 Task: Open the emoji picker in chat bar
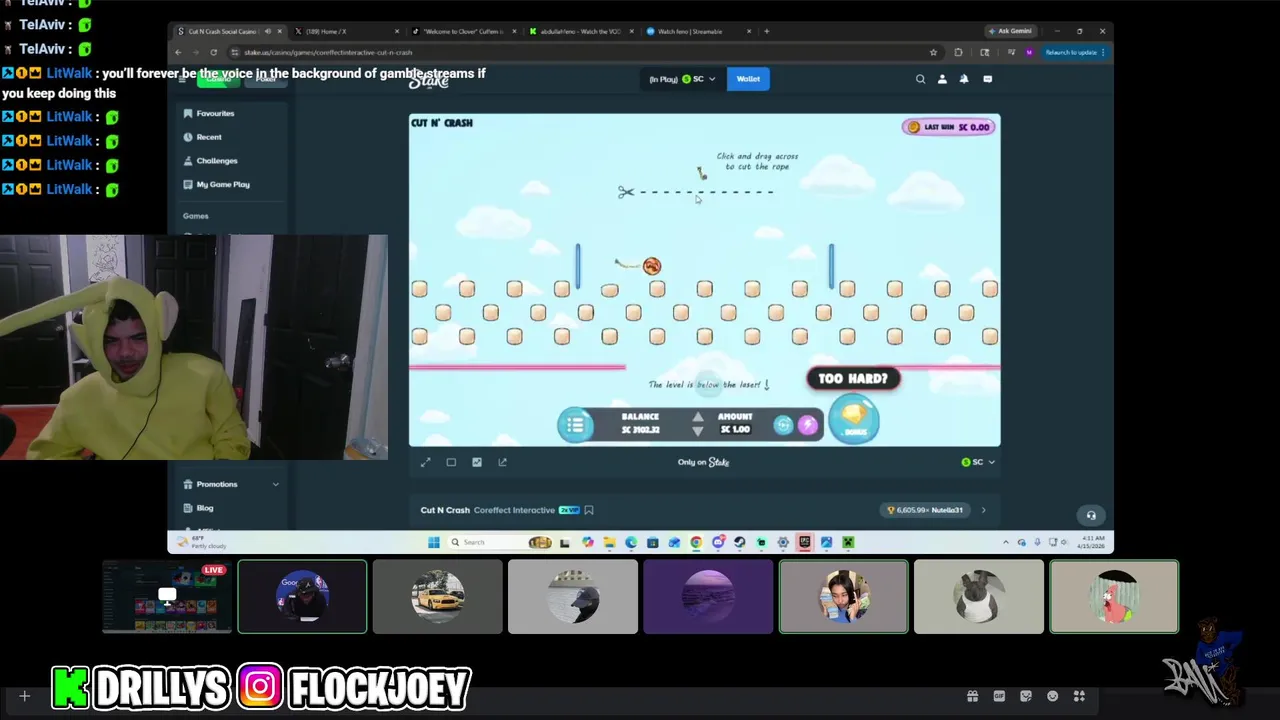point(1052,696)
